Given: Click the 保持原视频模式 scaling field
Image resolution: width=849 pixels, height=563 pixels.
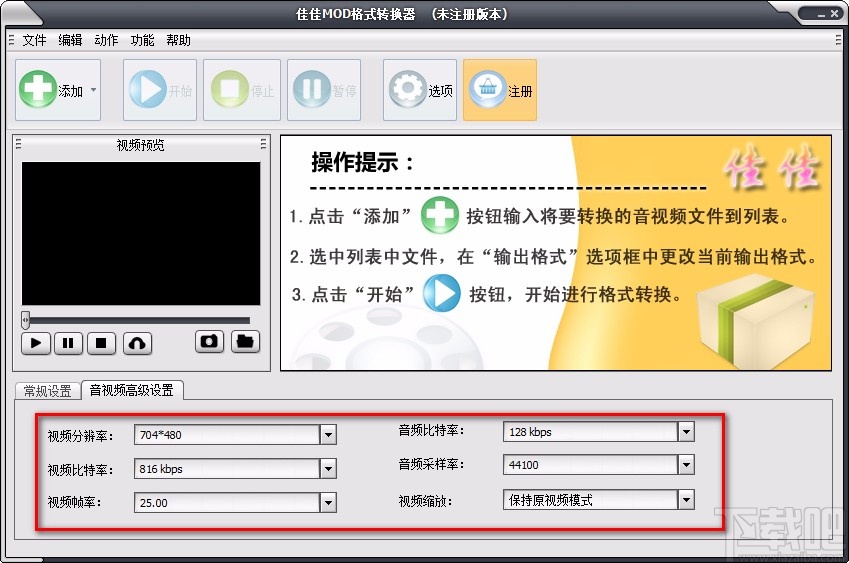Looking at the screenshot, I should 591,500.
